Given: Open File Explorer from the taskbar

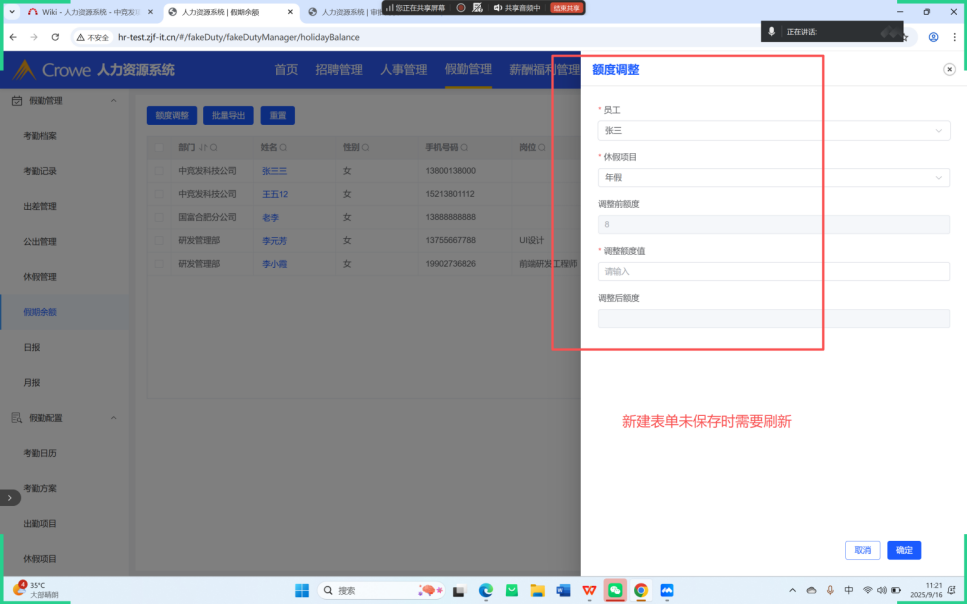Looking at the screenshot, I should pyautogui.click(x=537, y=590).
